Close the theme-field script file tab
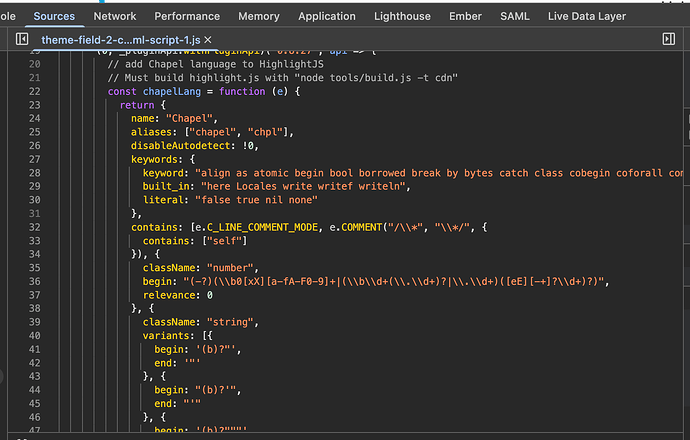 tap(208, 40)
